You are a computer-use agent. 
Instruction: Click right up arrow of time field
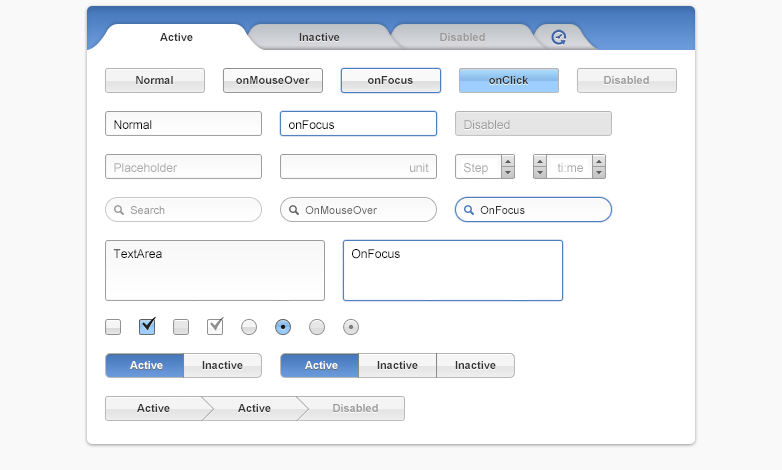(599, 161)
